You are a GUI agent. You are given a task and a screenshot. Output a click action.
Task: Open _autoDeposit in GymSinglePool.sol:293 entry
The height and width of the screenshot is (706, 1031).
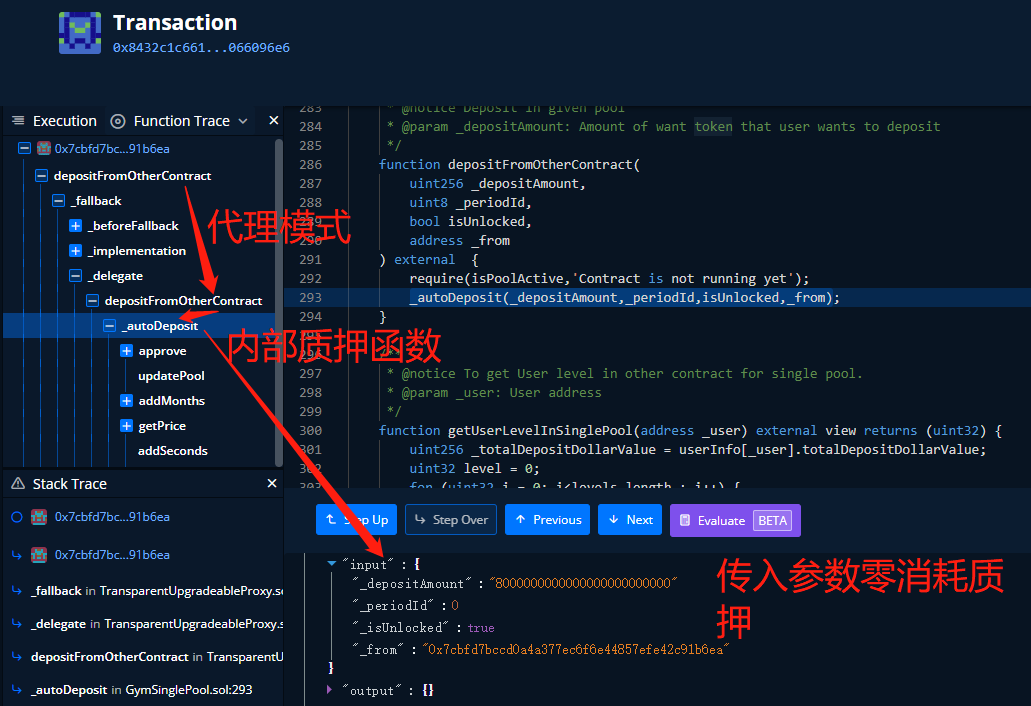pos(141,690)
